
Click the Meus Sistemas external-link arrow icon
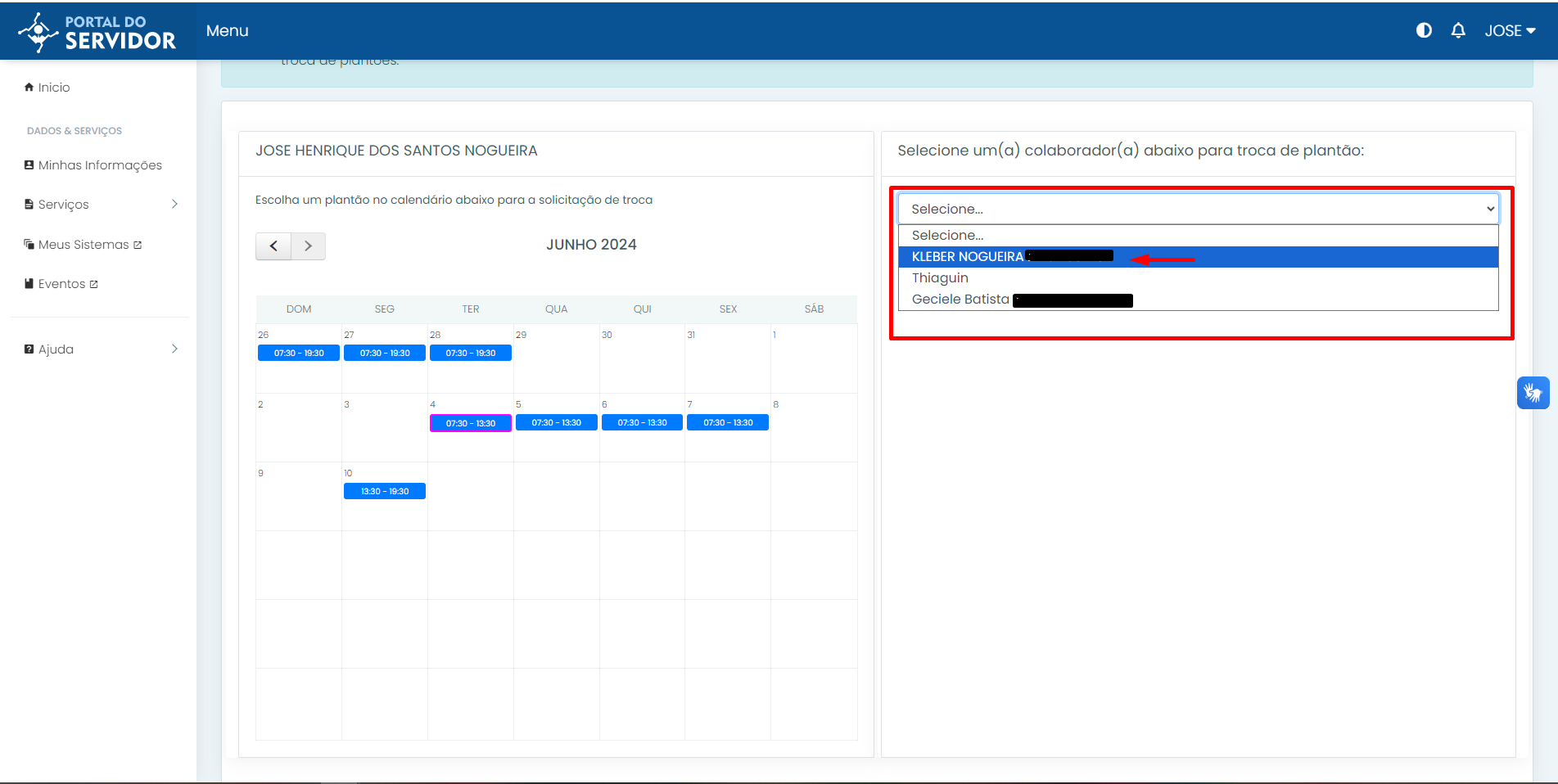[138, 245]
